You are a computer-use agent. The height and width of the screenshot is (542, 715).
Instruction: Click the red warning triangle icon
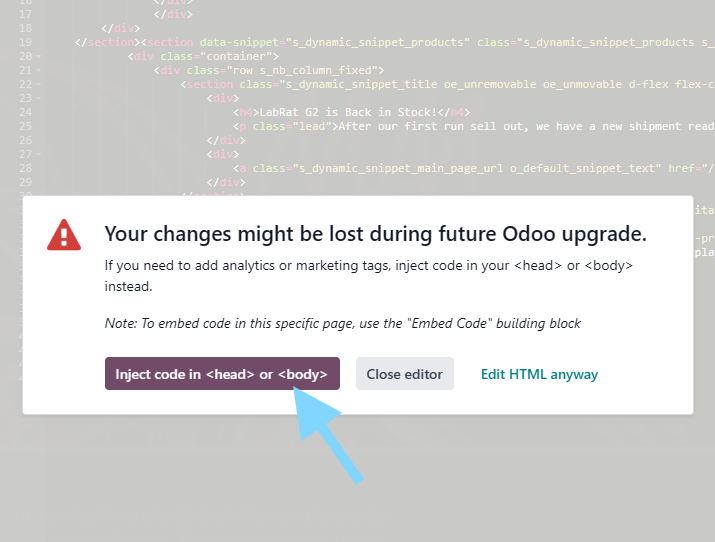tap(64, 235)
